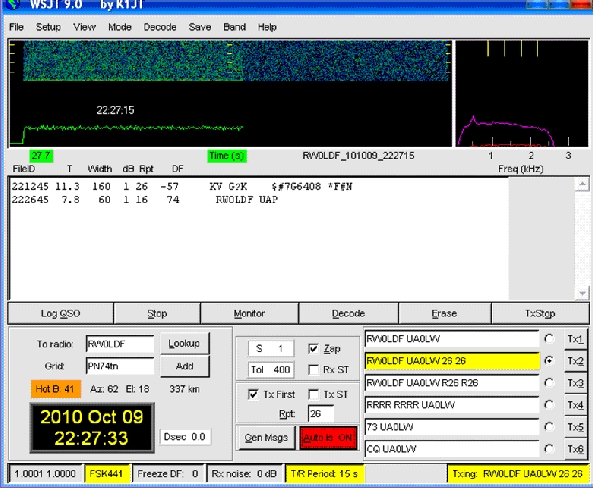The image size is (594, 489).
Task: Click the Txing status message in status bar
Action: point(518,473)
